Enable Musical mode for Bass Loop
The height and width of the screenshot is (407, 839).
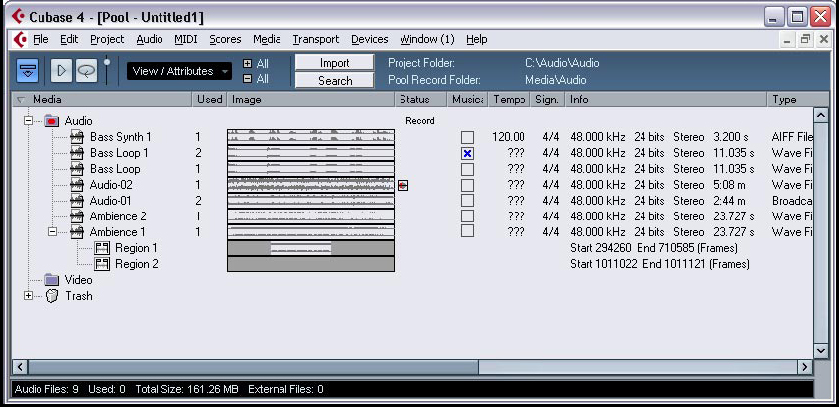467,170
